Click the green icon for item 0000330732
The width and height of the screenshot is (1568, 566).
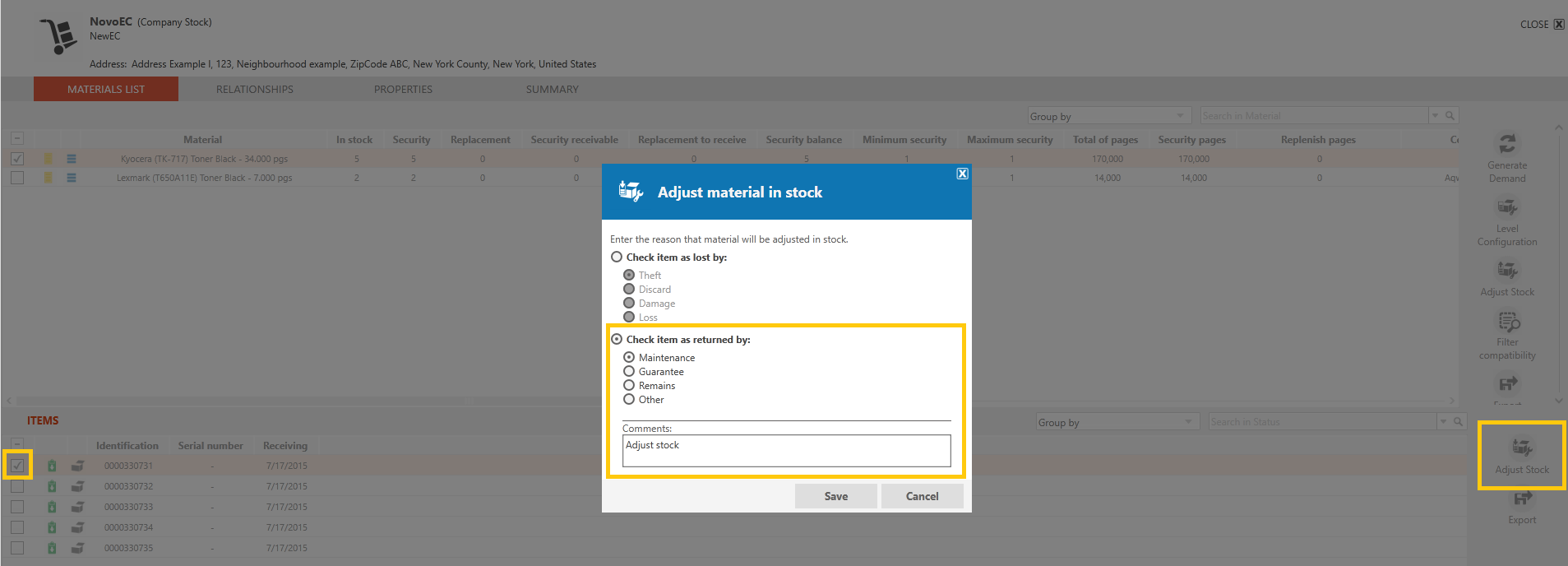click(x=52, y=486)
